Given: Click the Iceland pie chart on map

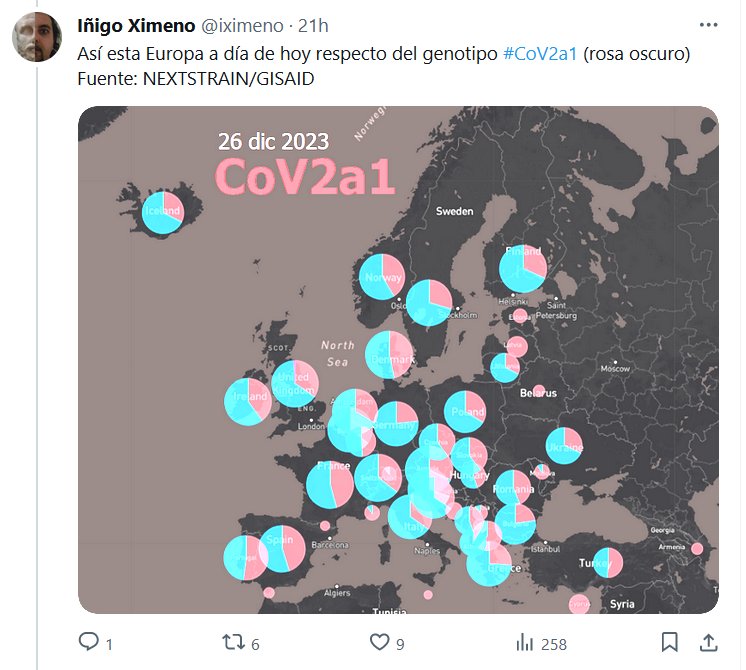Looking at the screenshot, I should click(x=162, y=212).
